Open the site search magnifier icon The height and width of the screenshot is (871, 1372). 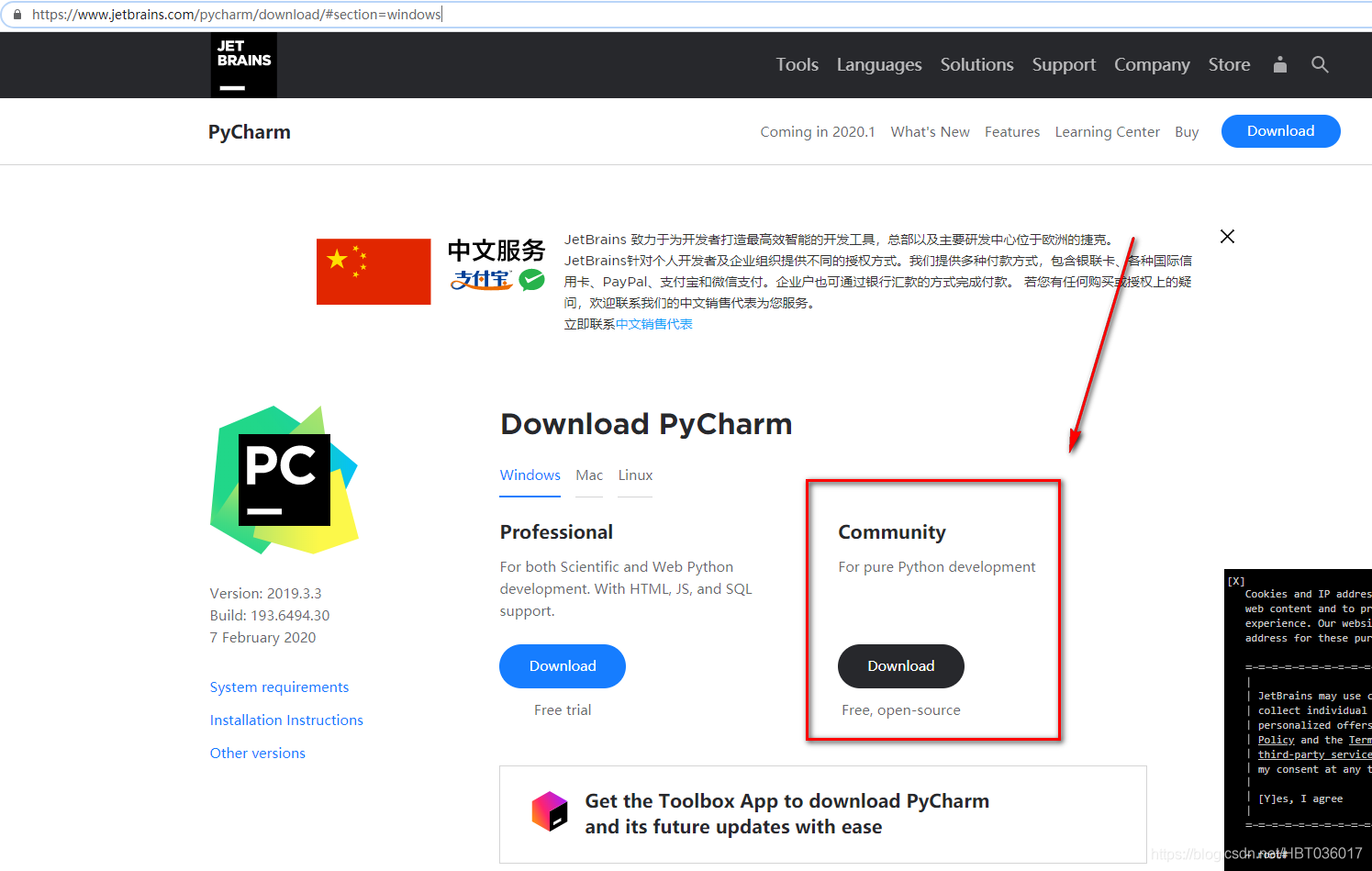tap(1320, 64)
